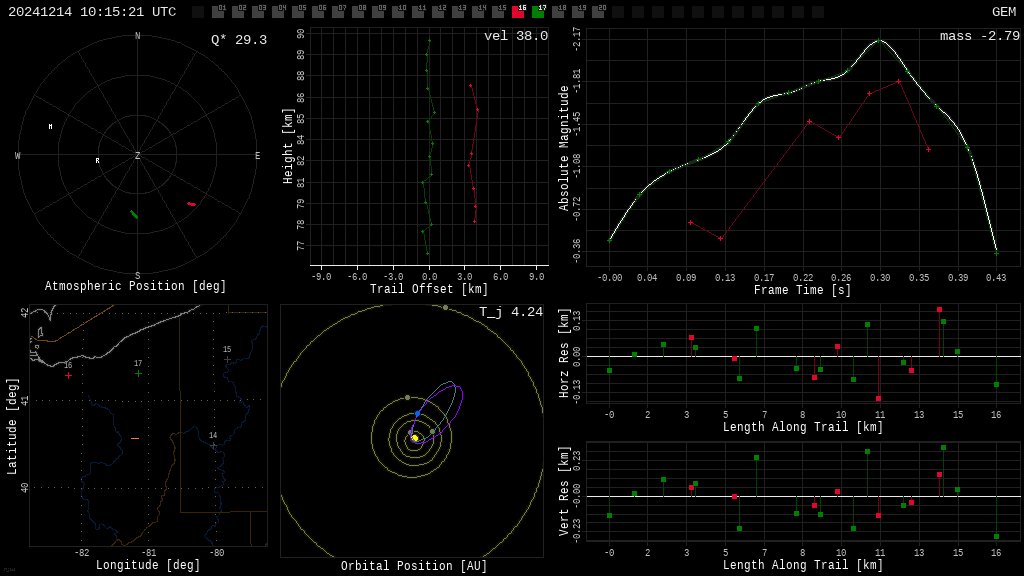Screen dimensions: 1024x576
Task: Click the Horz Res [km] axis label
Action: (564, 353)
